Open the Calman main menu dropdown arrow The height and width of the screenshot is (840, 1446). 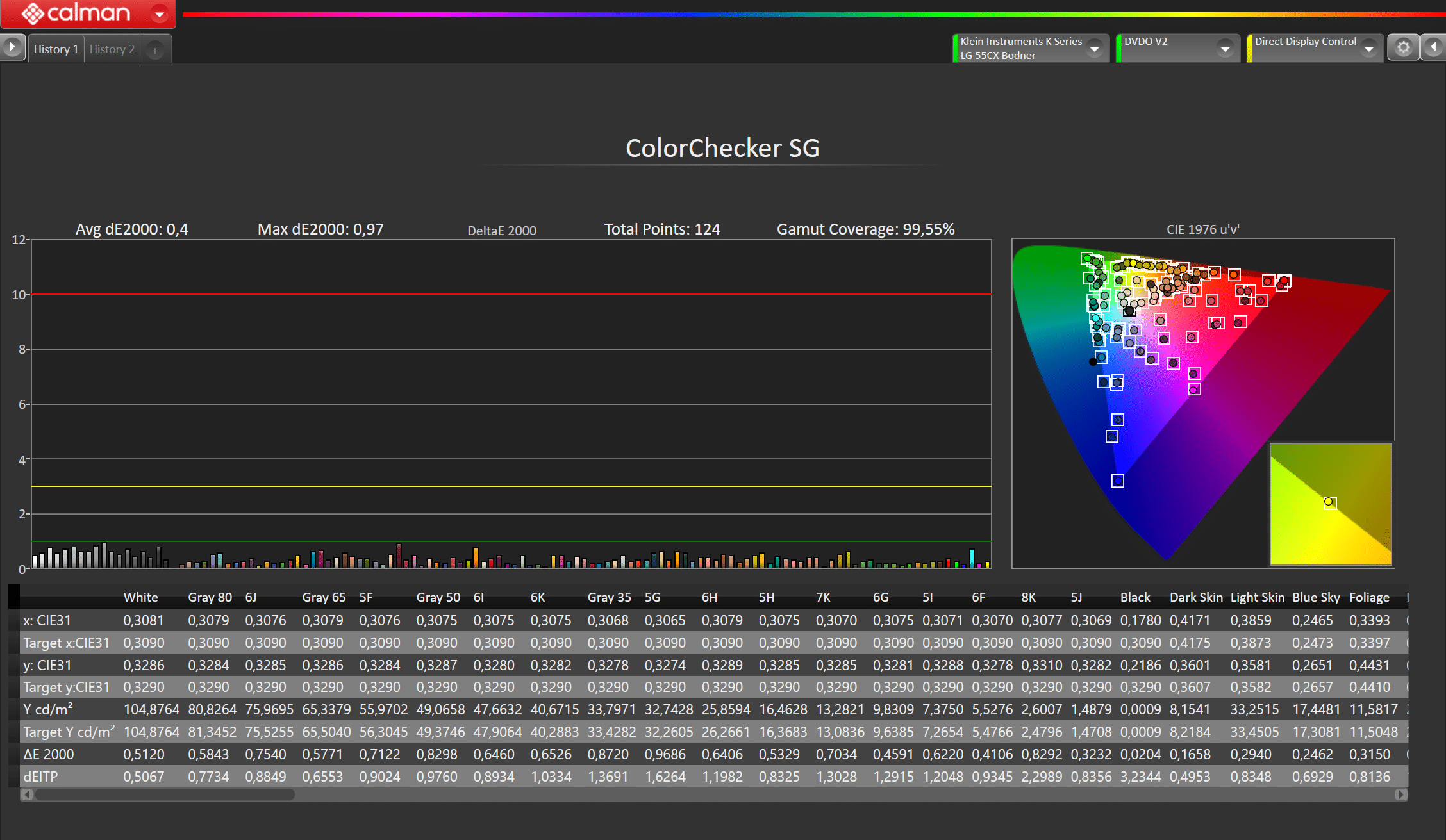pos(159,13)
